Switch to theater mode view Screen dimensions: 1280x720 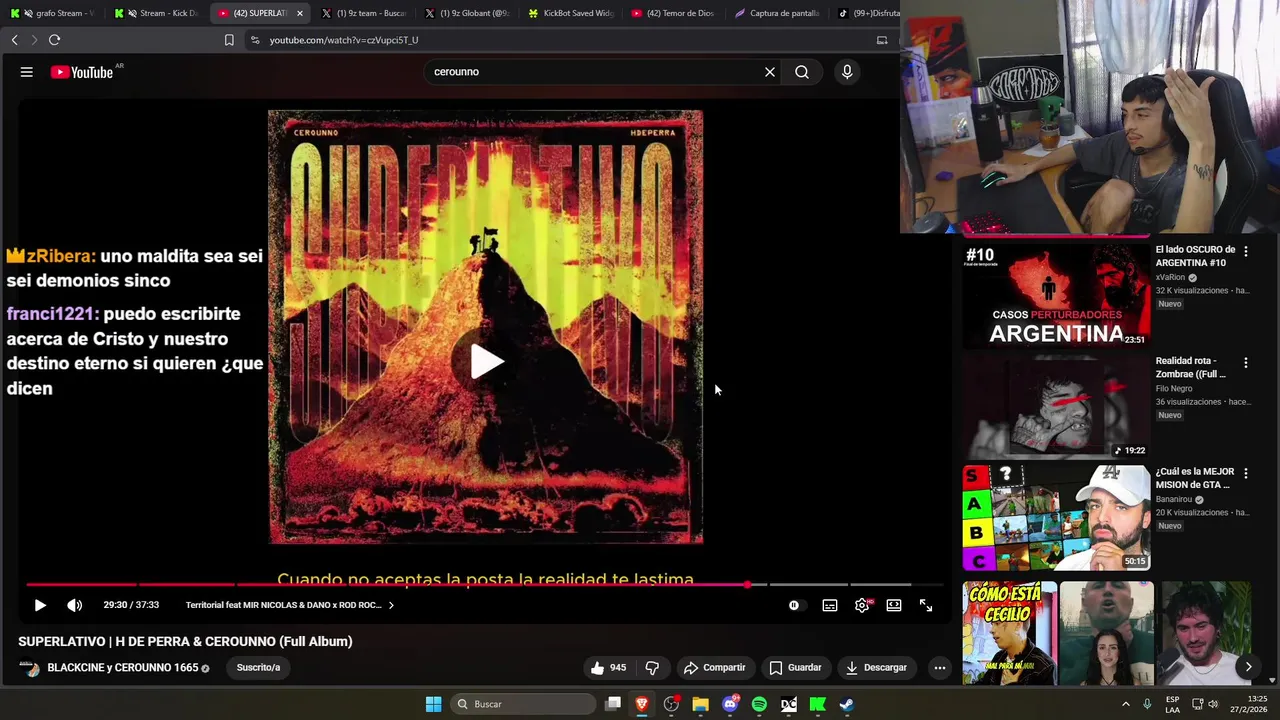click(x=894, y=605)
